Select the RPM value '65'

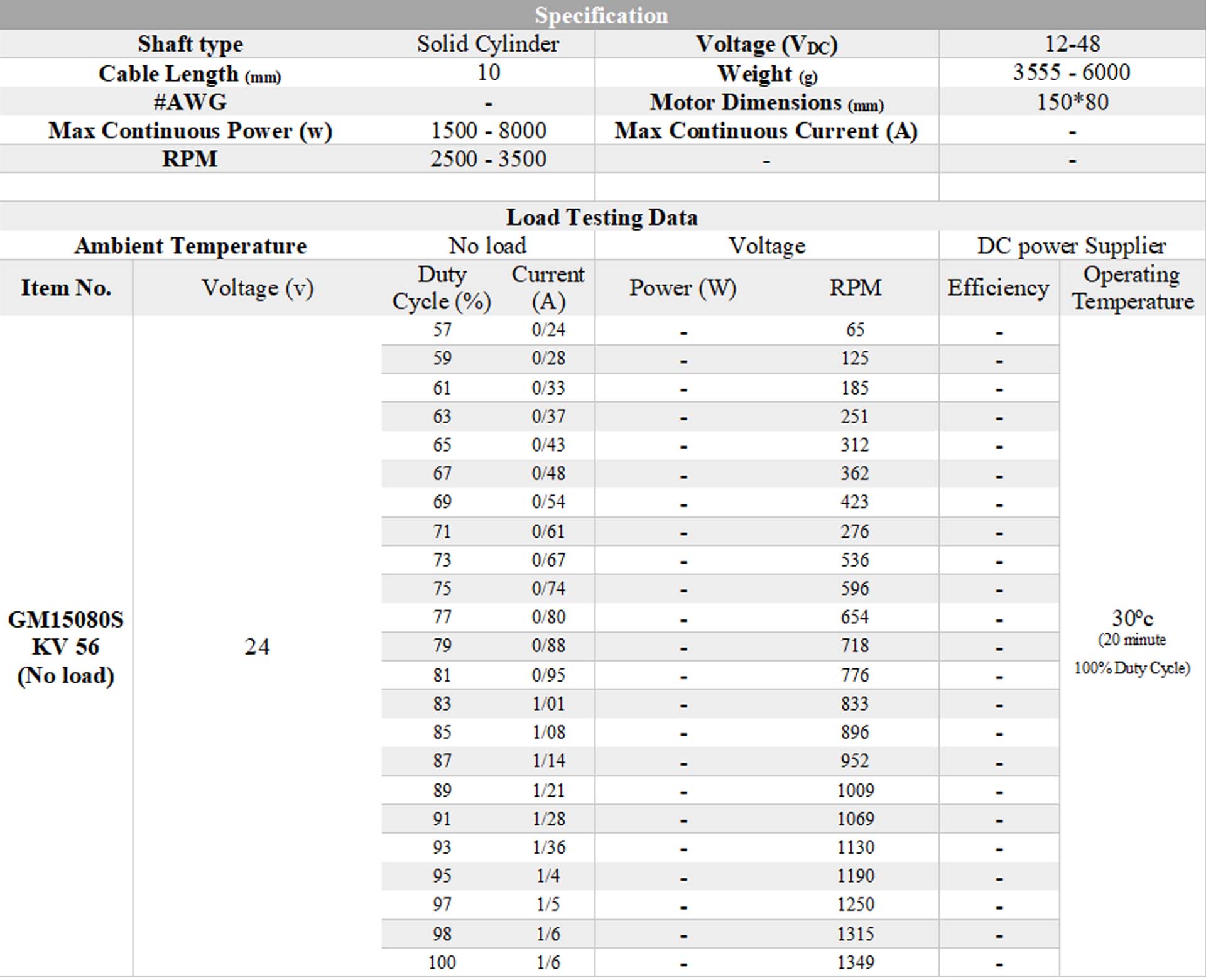point(856,329)
